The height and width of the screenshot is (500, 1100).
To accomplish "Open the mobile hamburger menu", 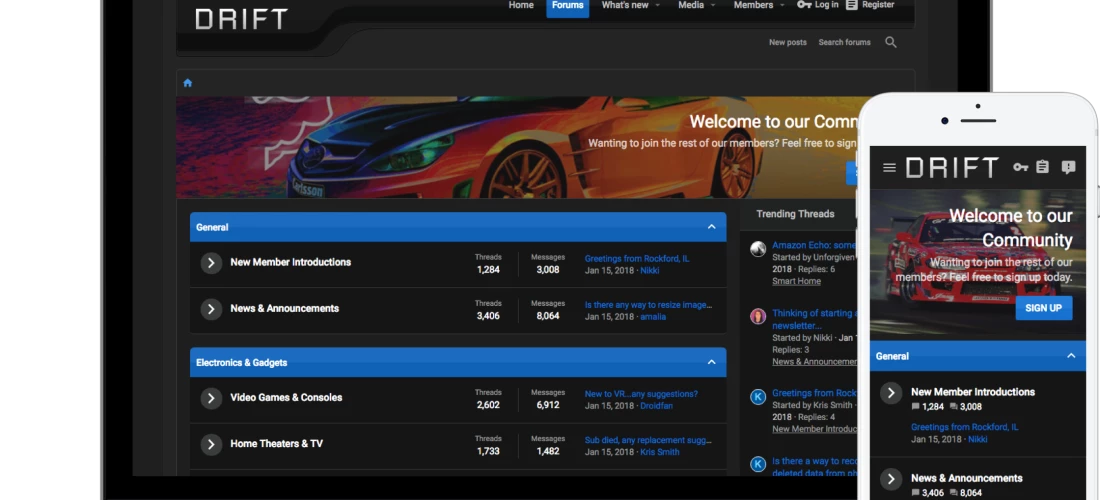I will 889,168.
